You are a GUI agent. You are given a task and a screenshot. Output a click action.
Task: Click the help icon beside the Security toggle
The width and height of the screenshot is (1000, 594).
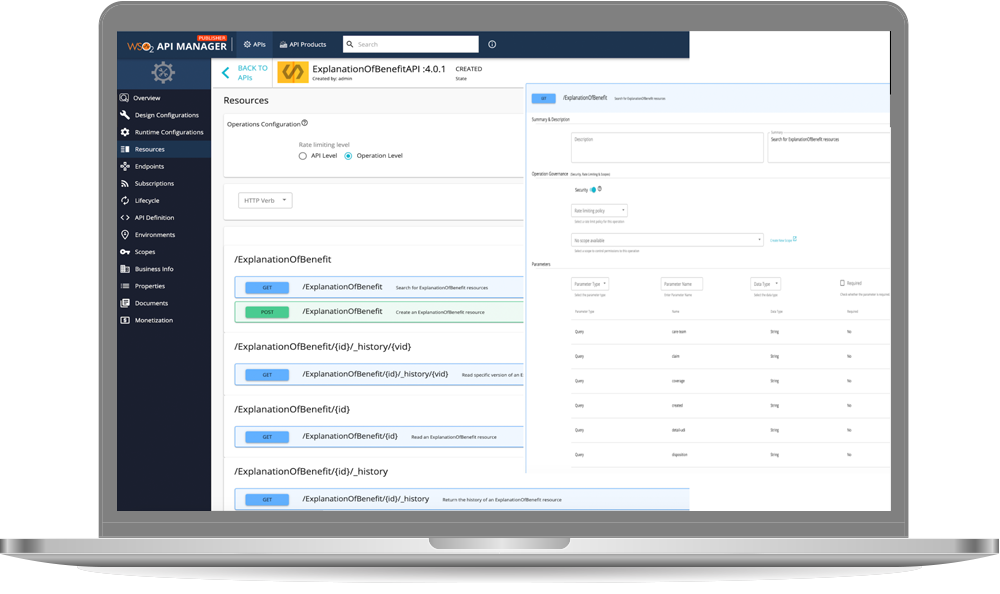click(x=599, y=189)
